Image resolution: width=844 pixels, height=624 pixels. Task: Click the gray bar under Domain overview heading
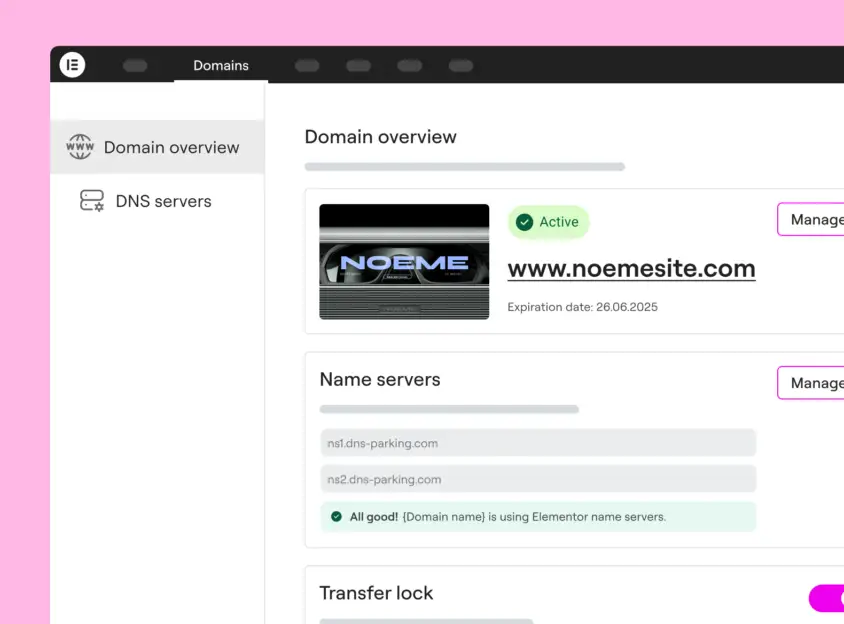click(x=464, y=167)
